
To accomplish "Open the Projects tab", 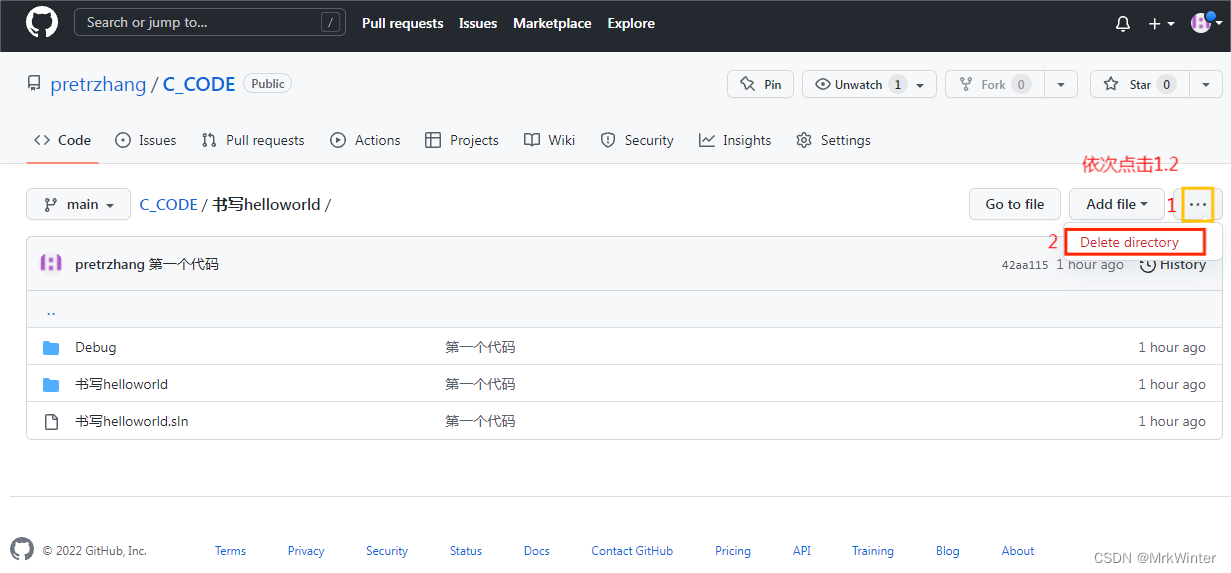I will (462, 140).
